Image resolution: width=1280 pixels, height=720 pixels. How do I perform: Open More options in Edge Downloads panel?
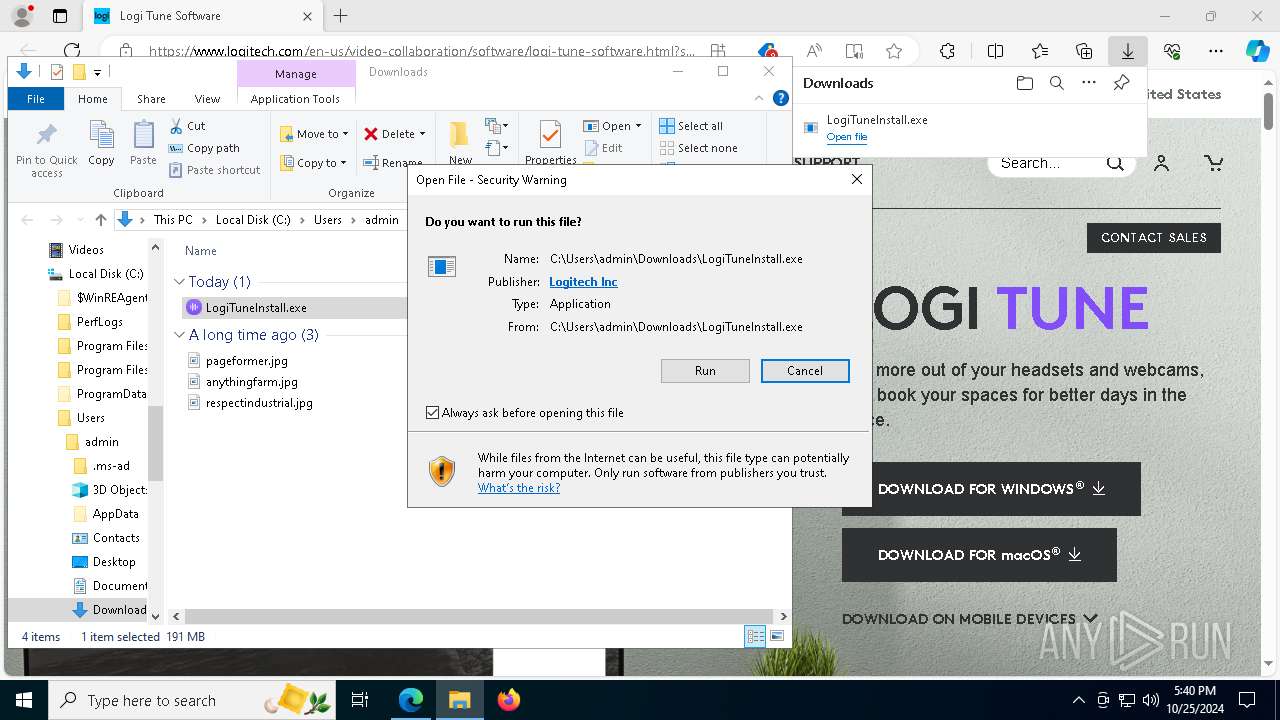tap(1089, 83)
